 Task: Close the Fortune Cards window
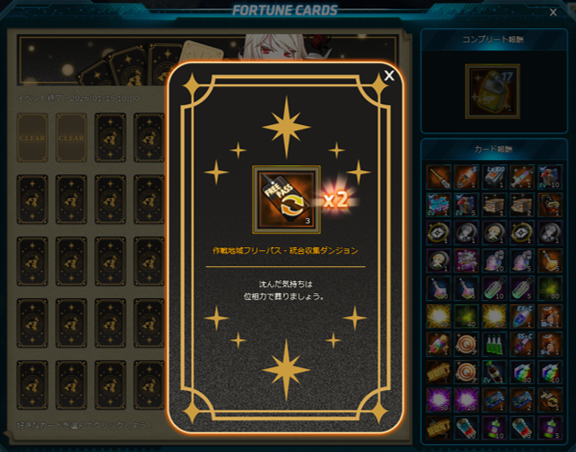pos(553,12)
